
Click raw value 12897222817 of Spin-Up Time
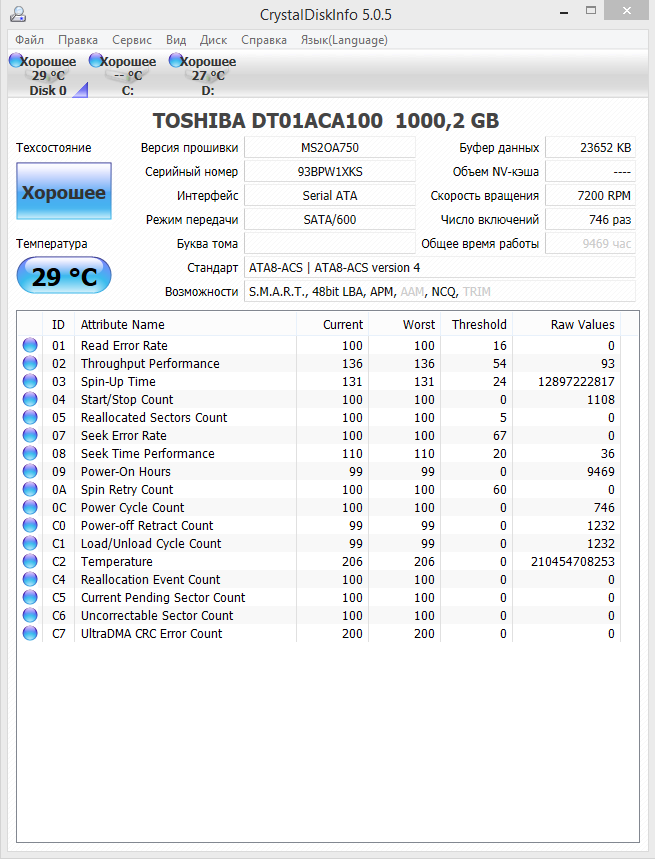(576, 381)
